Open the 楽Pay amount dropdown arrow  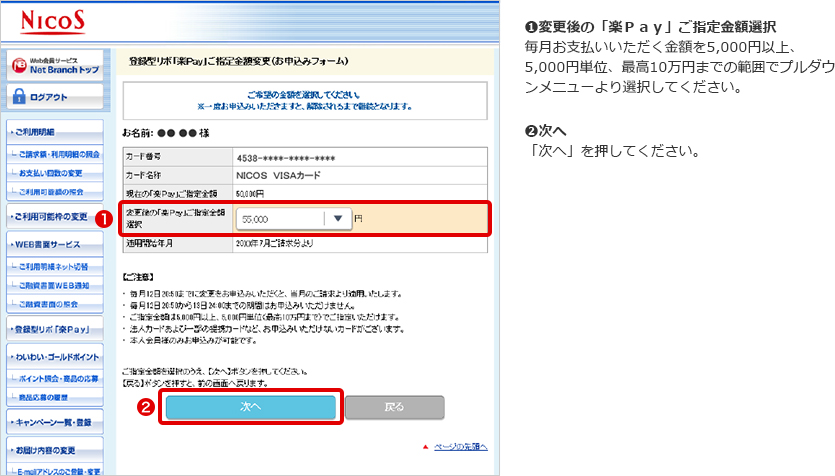click(x=339, y=218)
